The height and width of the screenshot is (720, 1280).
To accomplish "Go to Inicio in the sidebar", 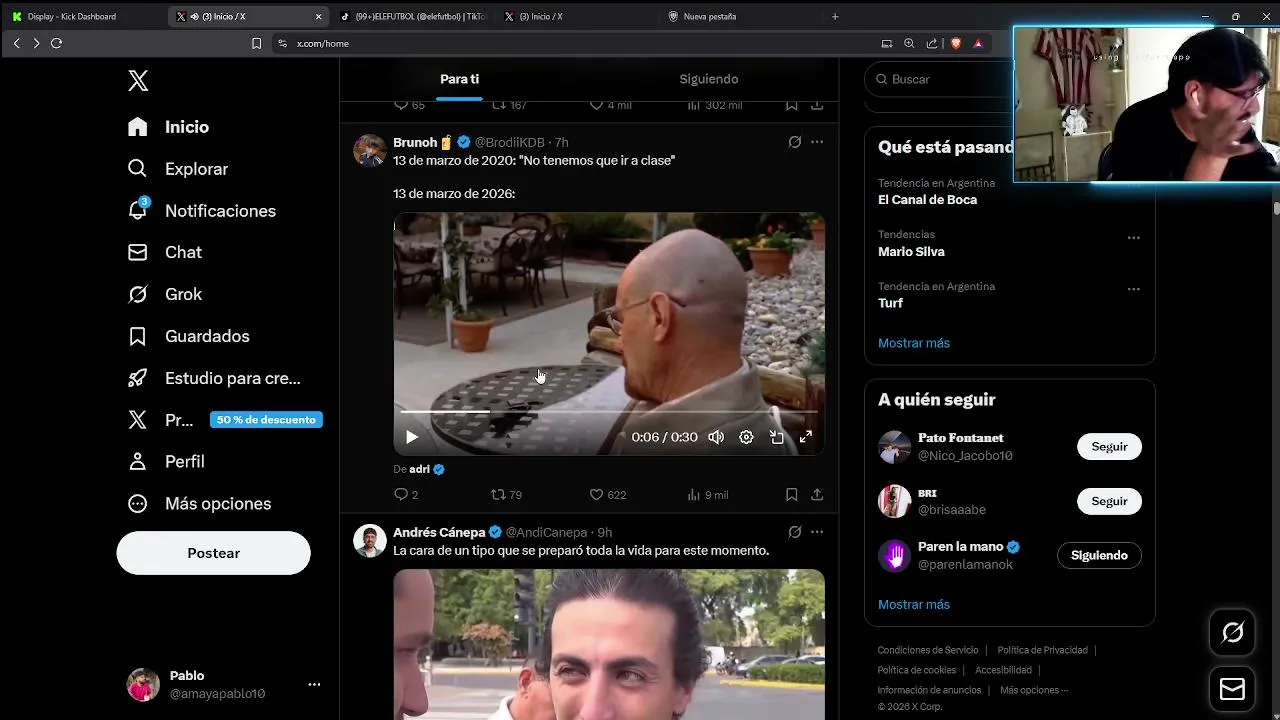I will point(168,127).
